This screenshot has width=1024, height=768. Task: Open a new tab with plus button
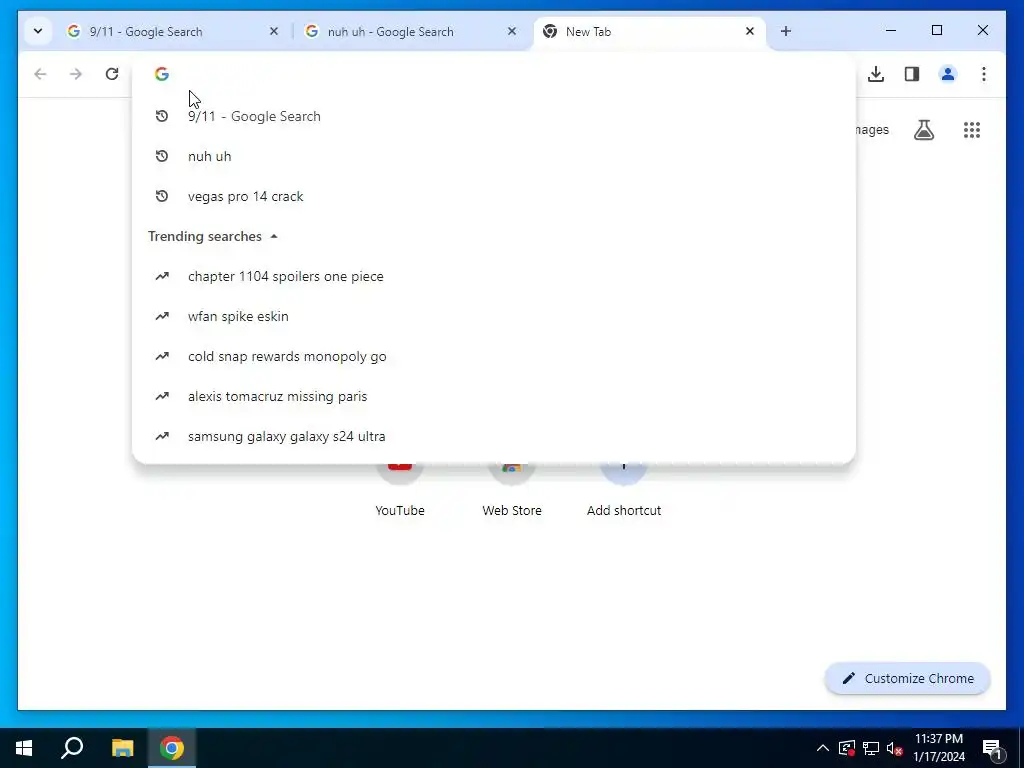click(x=786, y=31)
